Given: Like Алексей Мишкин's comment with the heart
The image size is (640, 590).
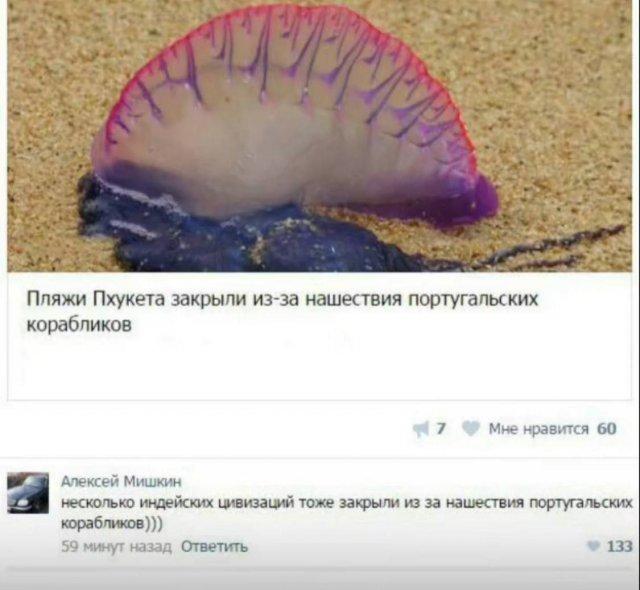Looking at the screenshot, I should click(x=593, y=546).
